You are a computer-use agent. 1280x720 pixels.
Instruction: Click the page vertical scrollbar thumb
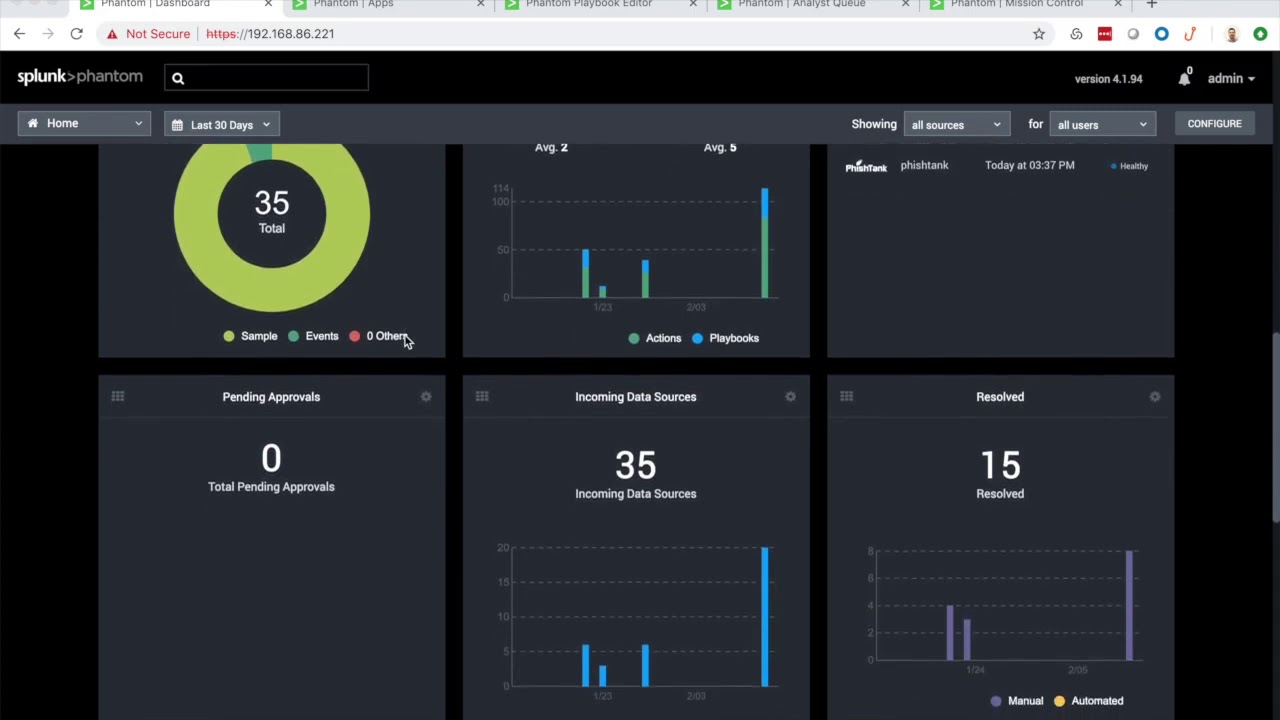(1275, 428)
